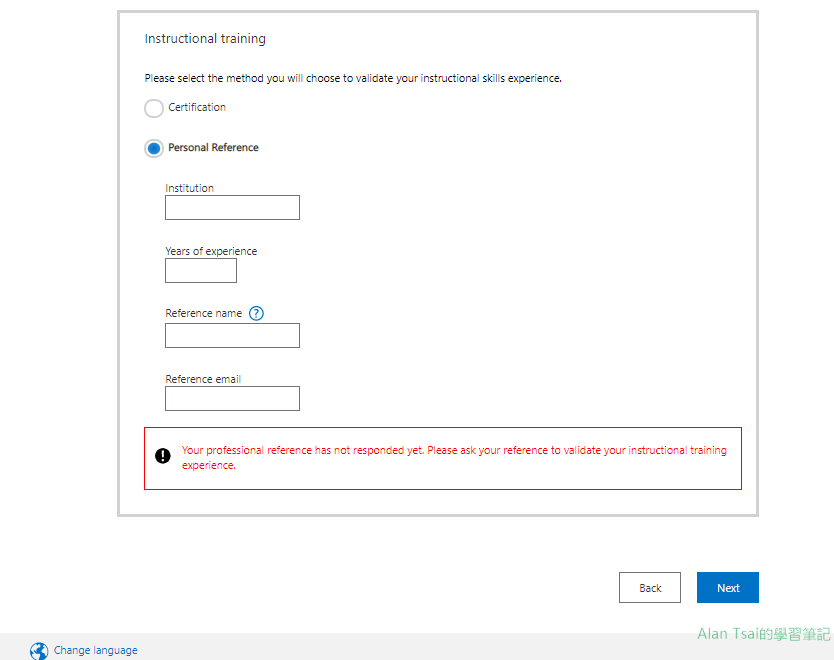
Task: Return to previous page with Back
Action: click(x=650, y=588)
